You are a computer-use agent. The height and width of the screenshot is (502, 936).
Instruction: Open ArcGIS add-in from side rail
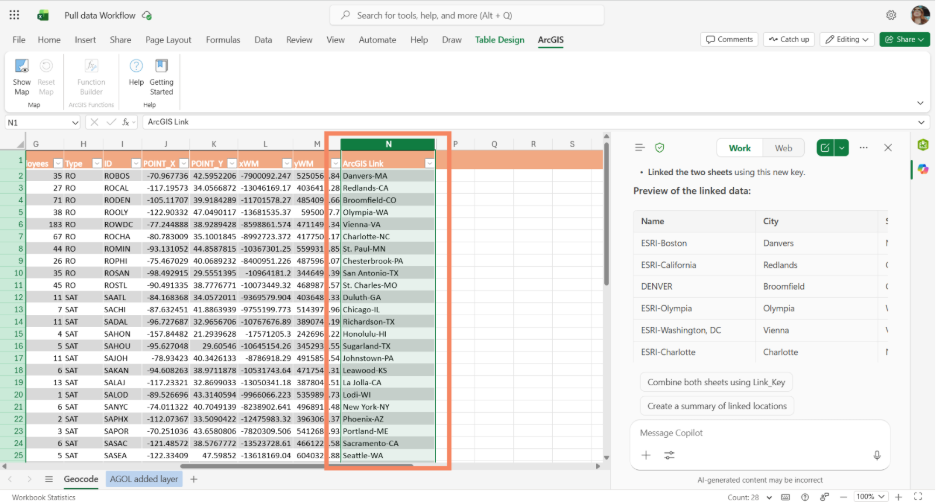[x=923, y=144]
